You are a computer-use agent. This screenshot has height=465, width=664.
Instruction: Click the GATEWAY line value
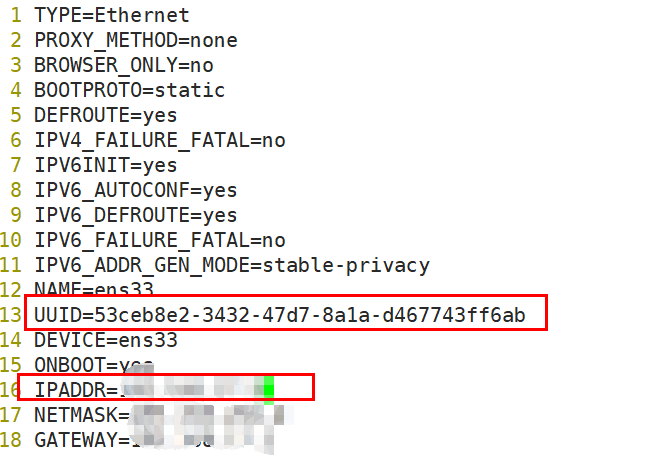(202, 440)
